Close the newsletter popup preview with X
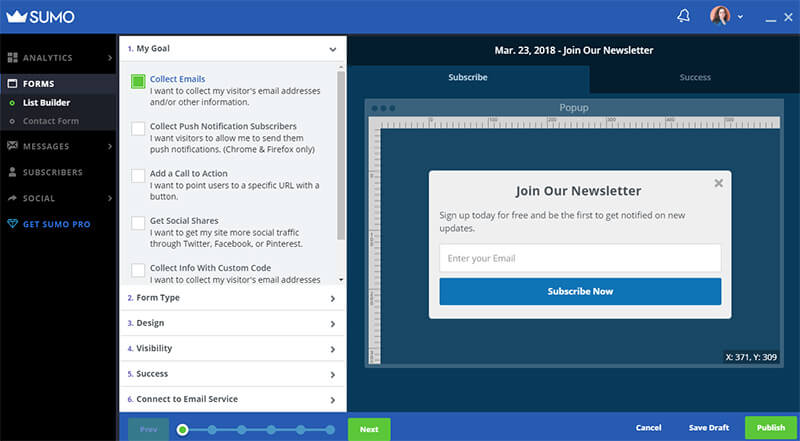This screenshot has height=441, width=800. coord(718,183)
